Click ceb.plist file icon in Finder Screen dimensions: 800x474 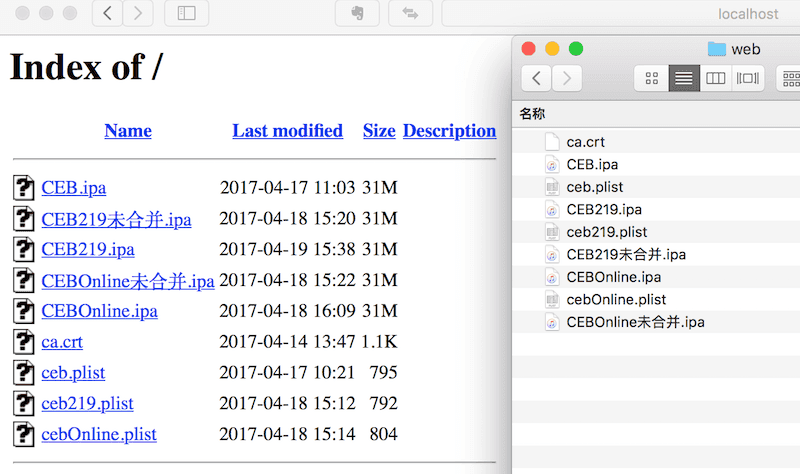552,187
